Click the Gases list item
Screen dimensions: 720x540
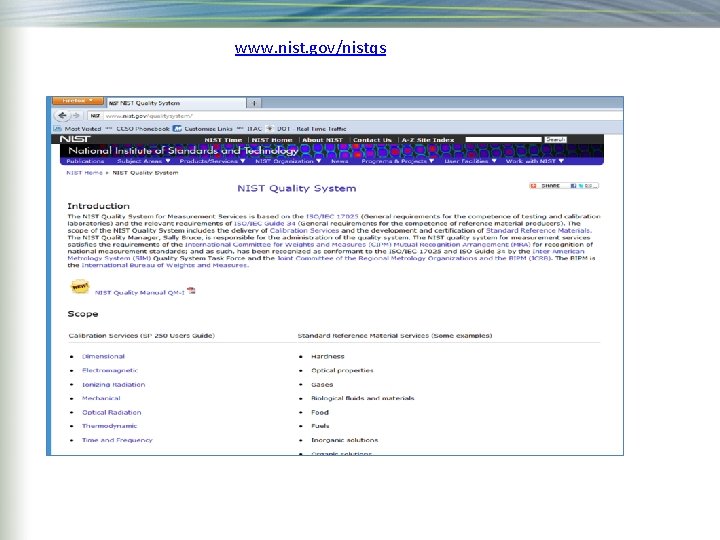pos(322,385)
